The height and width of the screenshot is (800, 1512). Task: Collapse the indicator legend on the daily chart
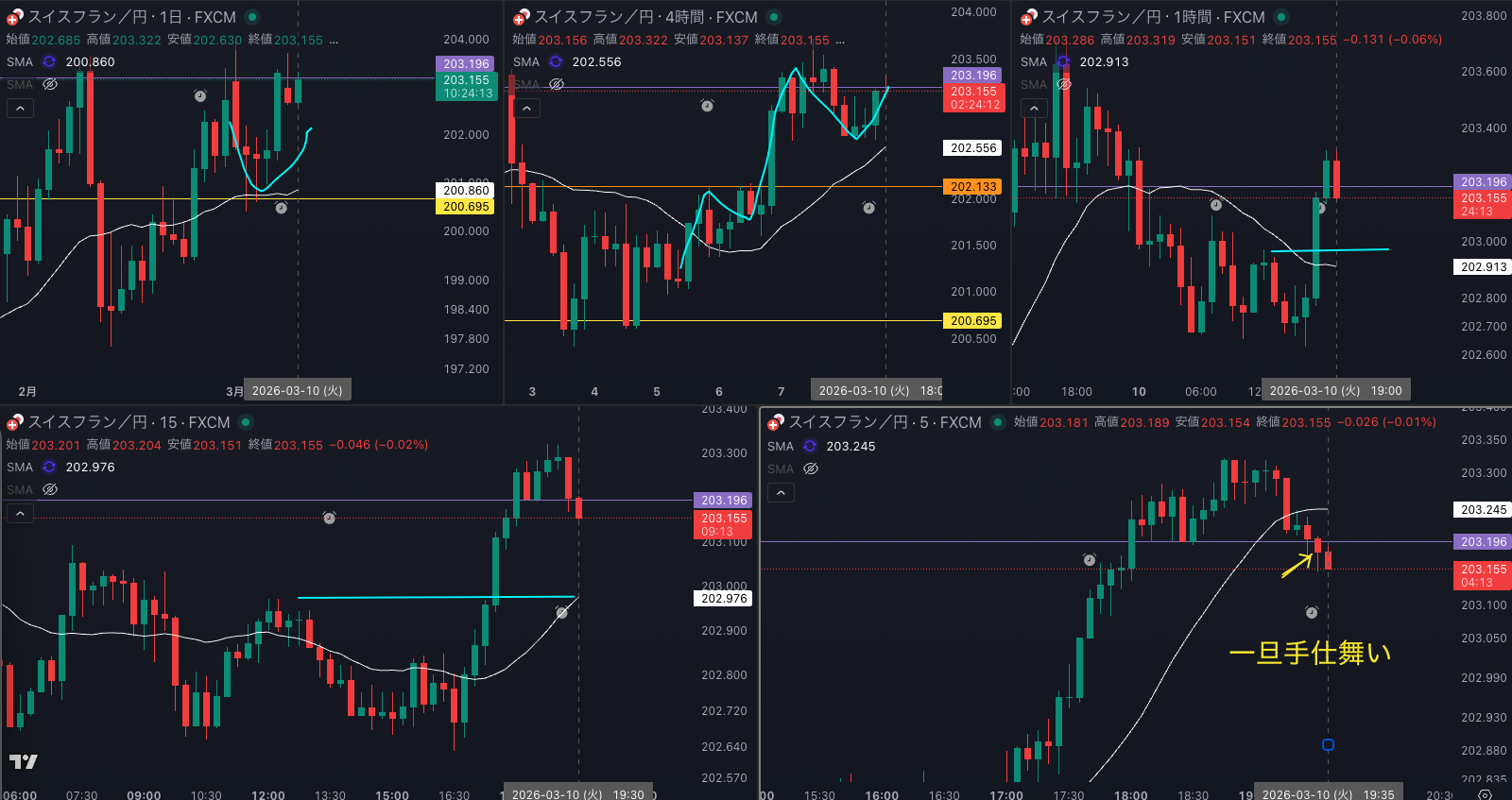(20, 109)
